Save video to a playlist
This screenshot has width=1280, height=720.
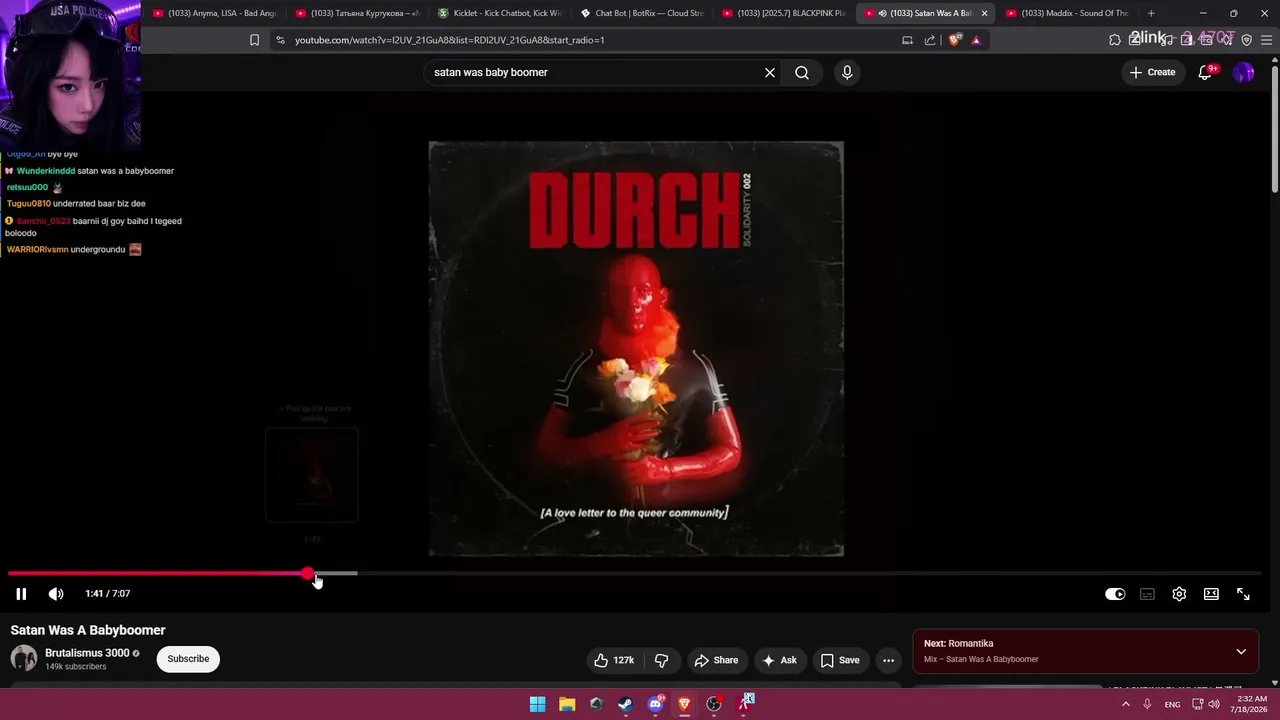[840, 660]
